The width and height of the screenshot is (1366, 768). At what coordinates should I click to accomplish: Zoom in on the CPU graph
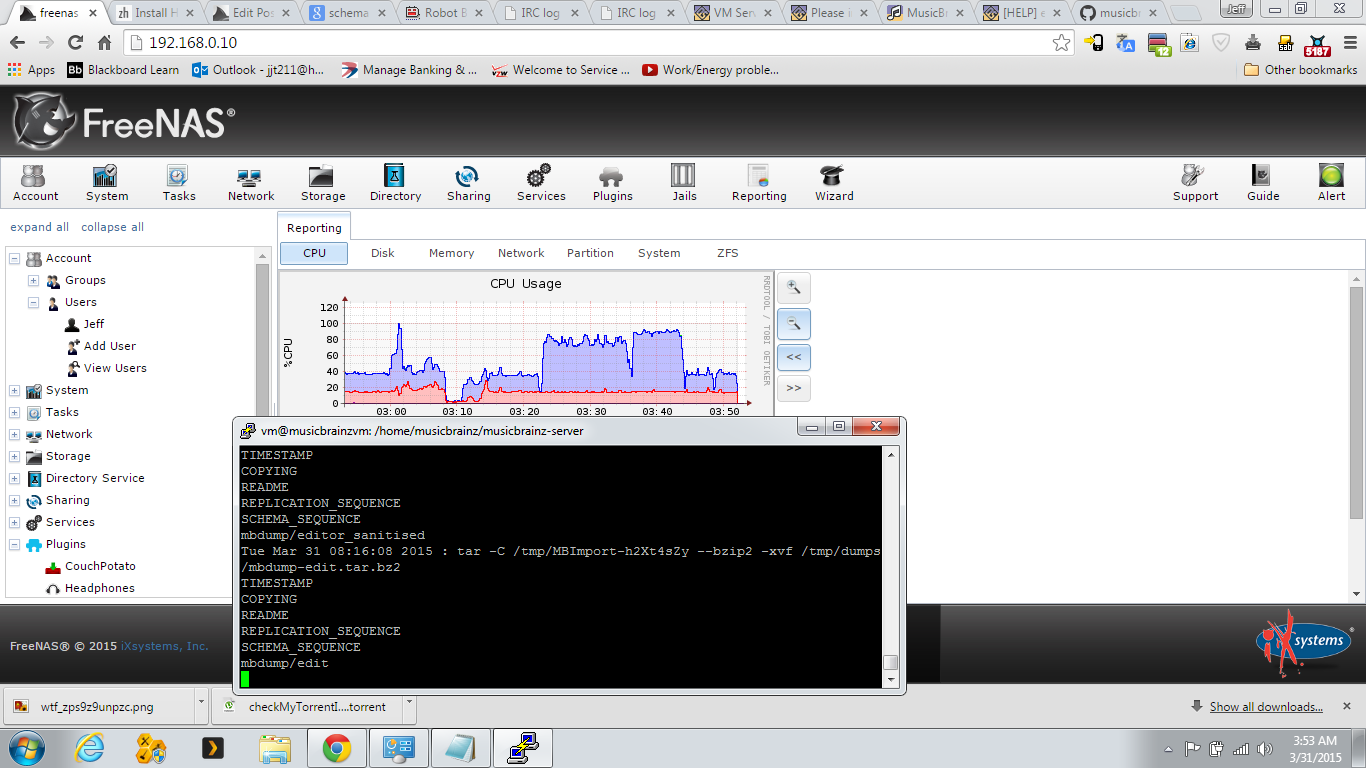794,288
